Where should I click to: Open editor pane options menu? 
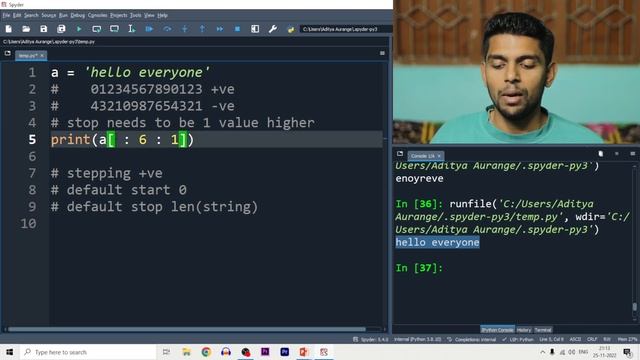click(x=382, y=53)
